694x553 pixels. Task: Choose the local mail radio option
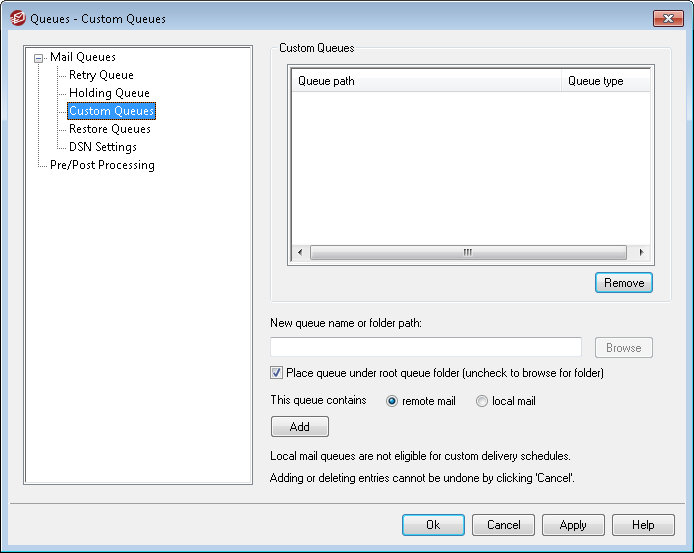click(482, 401)
